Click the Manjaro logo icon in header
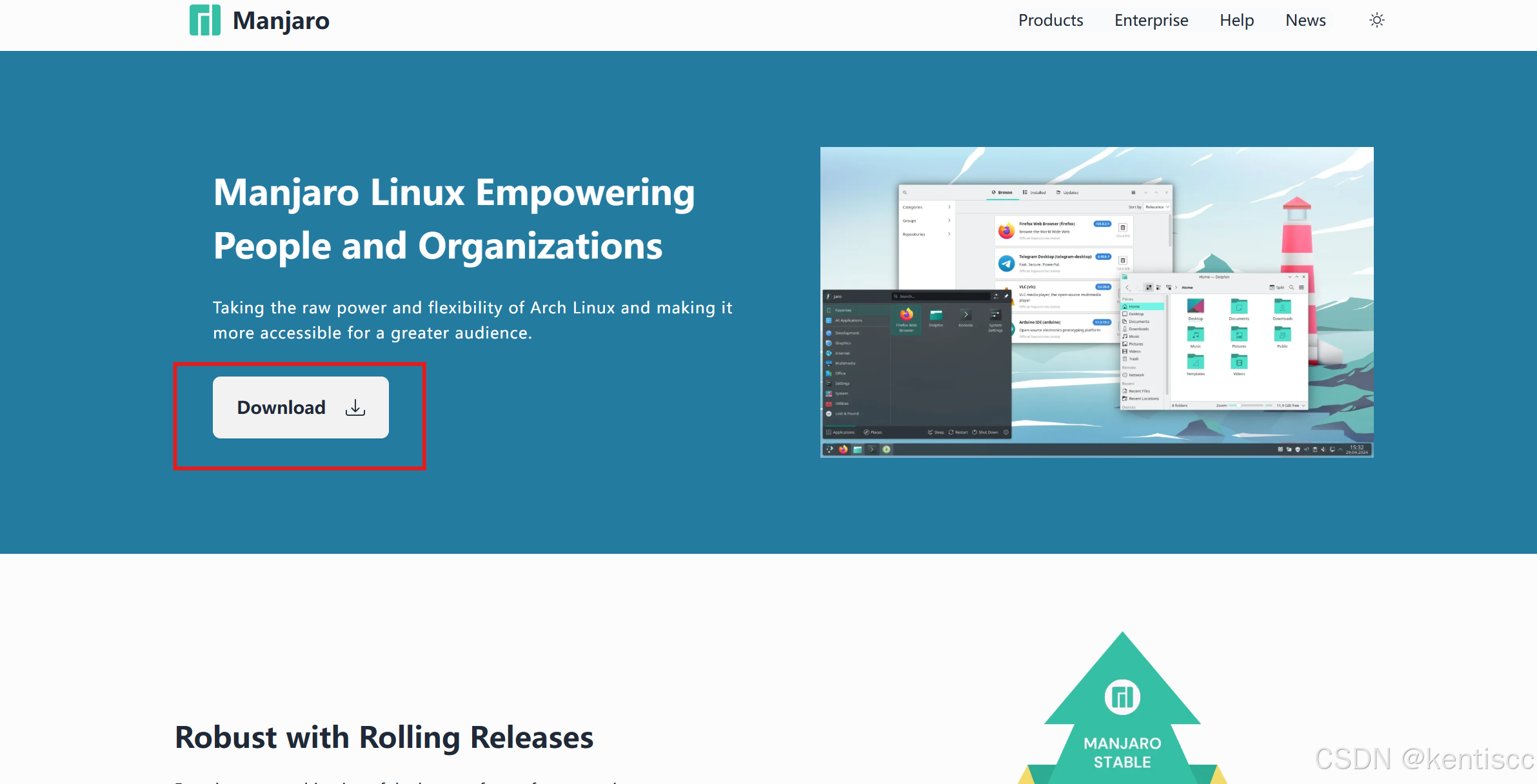The image size is (1537, 784). [204, 20]
